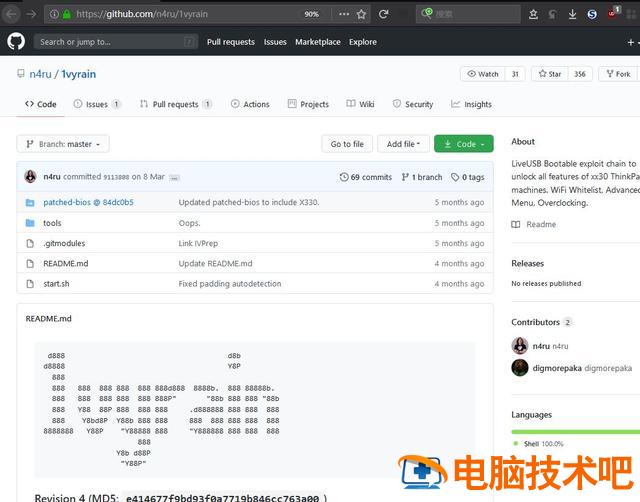Screen dimensions: 640x502
Task: Click the undo-style arrow icon next to downloads
Action: tap(552, 14)
